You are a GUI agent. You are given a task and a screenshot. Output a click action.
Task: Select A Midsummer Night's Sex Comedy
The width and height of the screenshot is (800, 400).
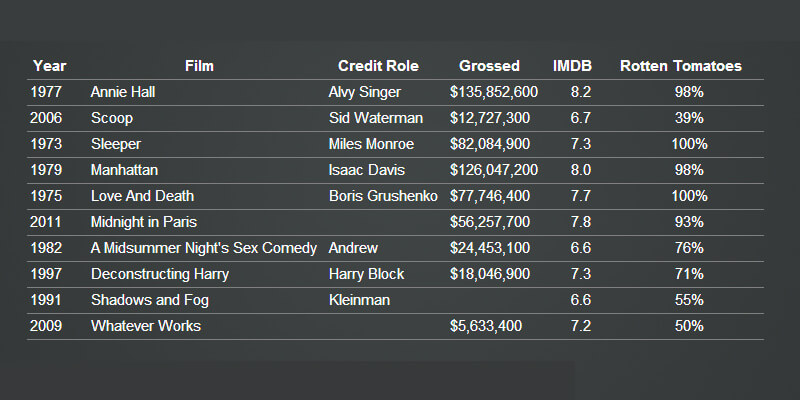[x=203, y=248]
